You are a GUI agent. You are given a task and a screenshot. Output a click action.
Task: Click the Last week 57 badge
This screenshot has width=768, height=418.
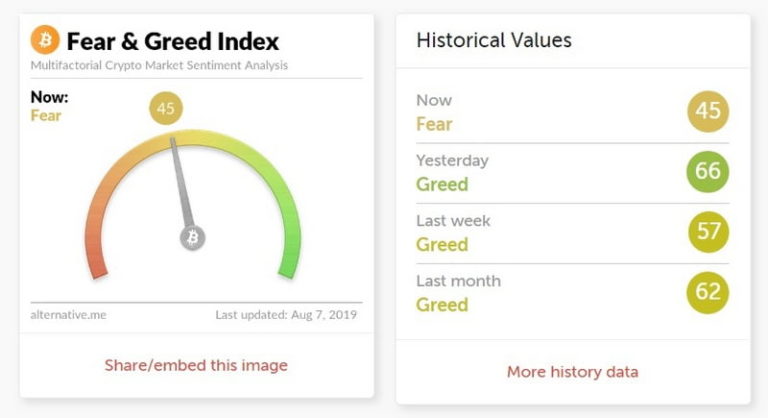click(708, 232)
